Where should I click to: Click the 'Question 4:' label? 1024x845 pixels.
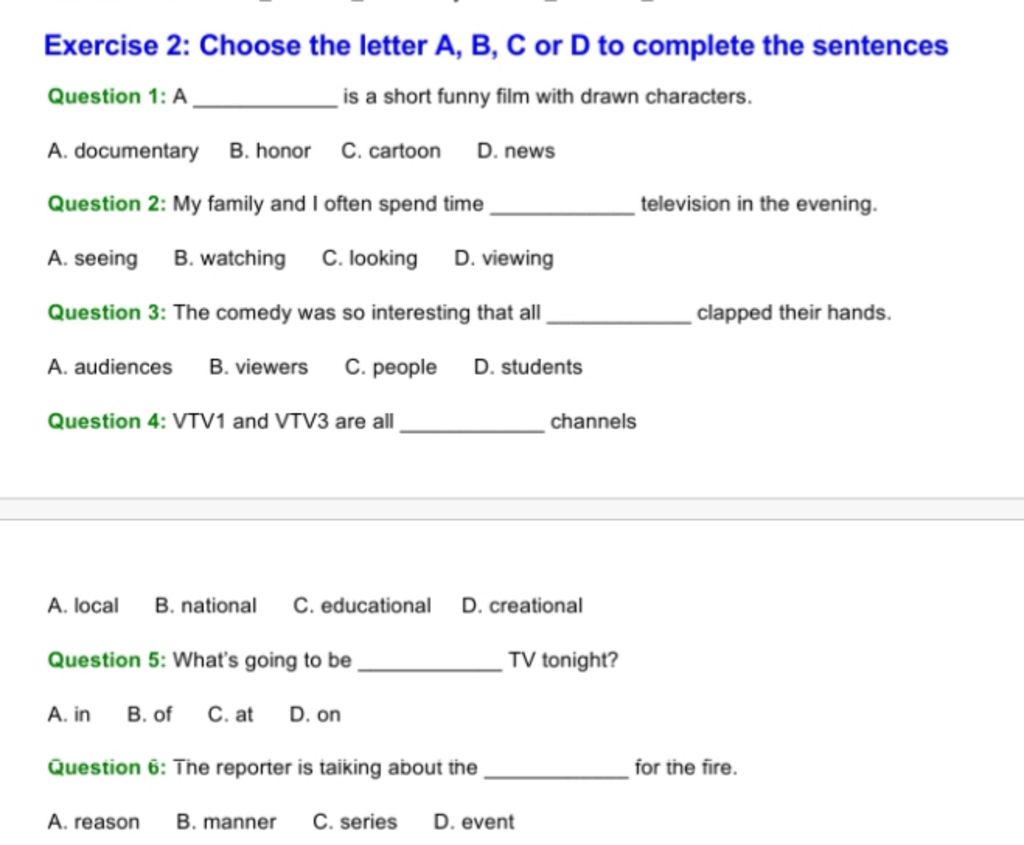pos(107,421)
